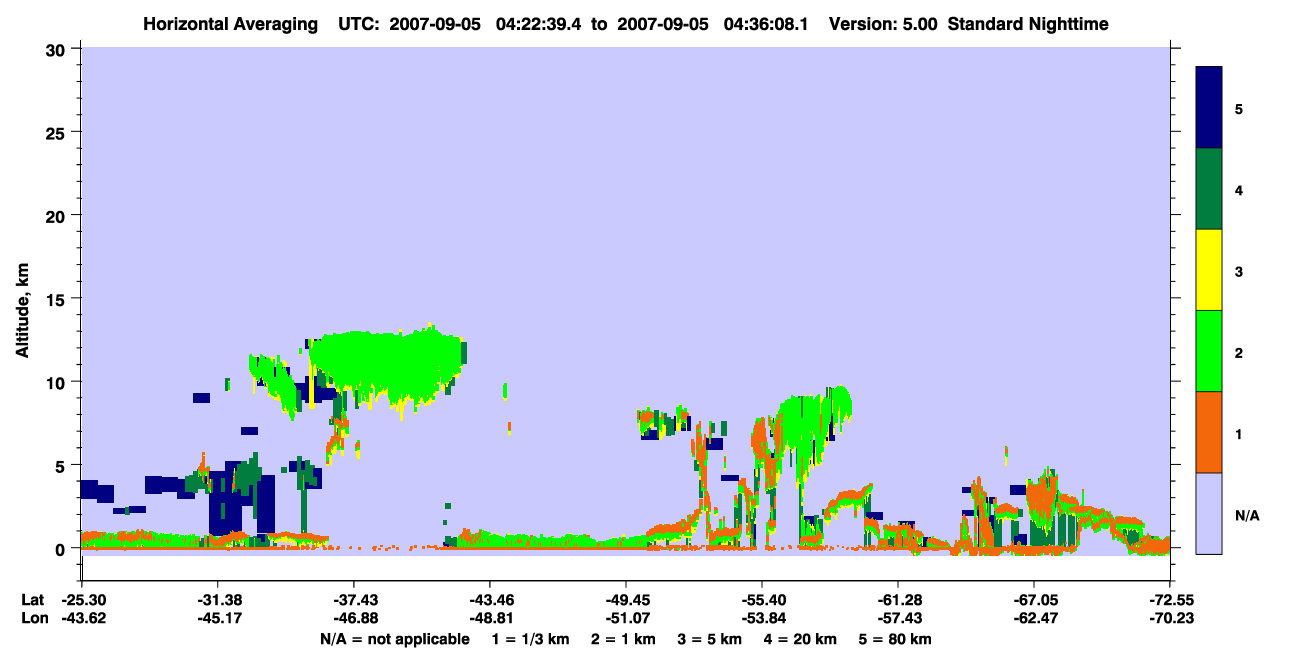
Task: Click the 'Lat' row label
Action: point(32,600)
